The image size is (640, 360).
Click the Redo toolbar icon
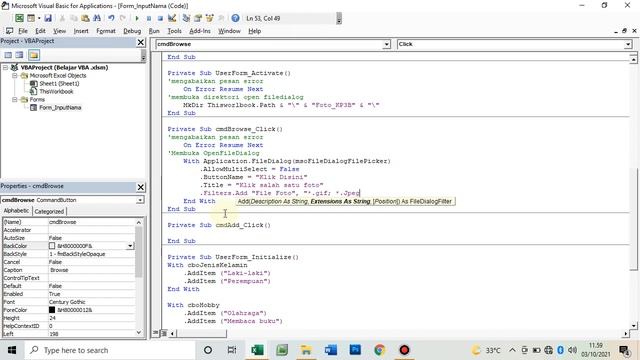point(122,18)
